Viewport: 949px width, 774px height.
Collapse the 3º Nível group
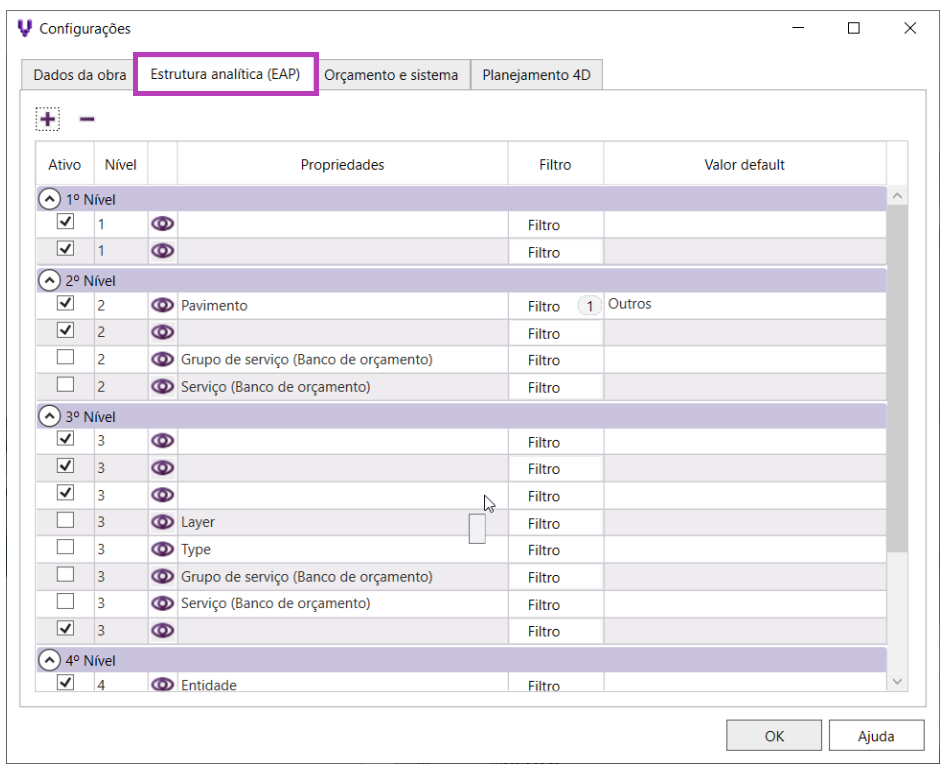pos(48,416)
